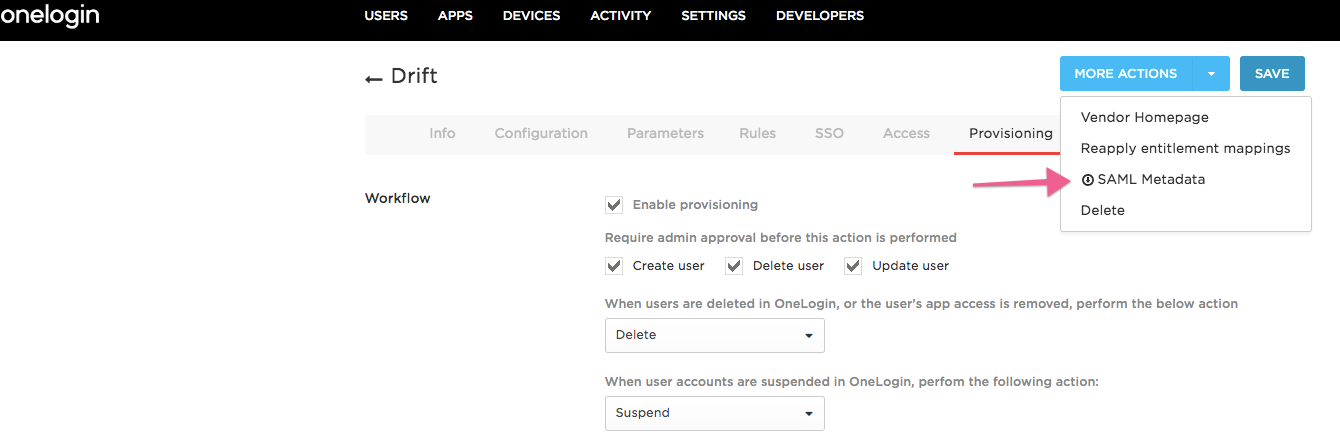Viewport: 1340px width, 443px height.
Task: Click the Workflow section label
Action: tap(398, 198)
